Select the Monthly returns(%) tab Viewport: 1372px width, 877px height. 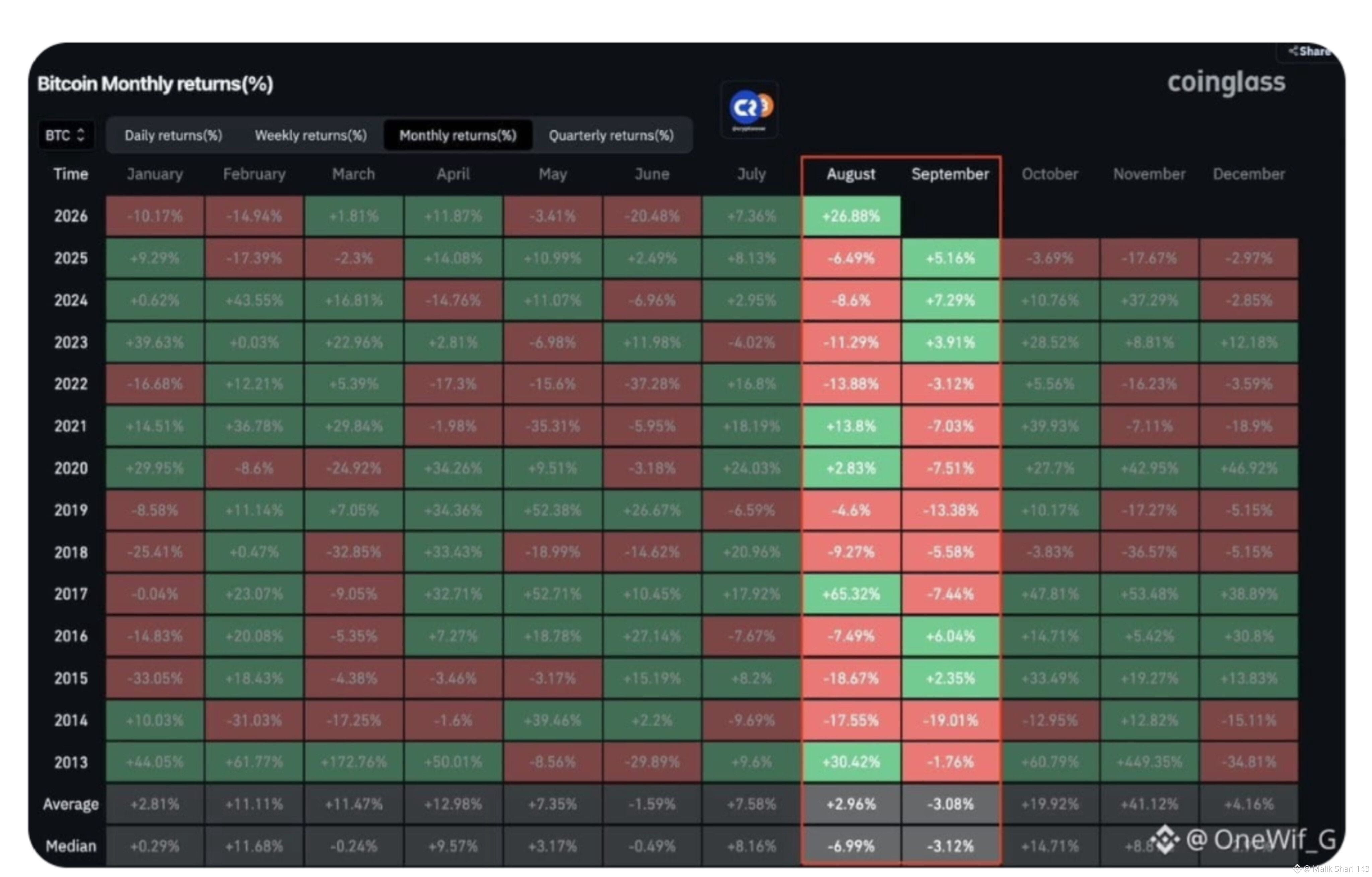pyautogui.click(x=458, y=136)
